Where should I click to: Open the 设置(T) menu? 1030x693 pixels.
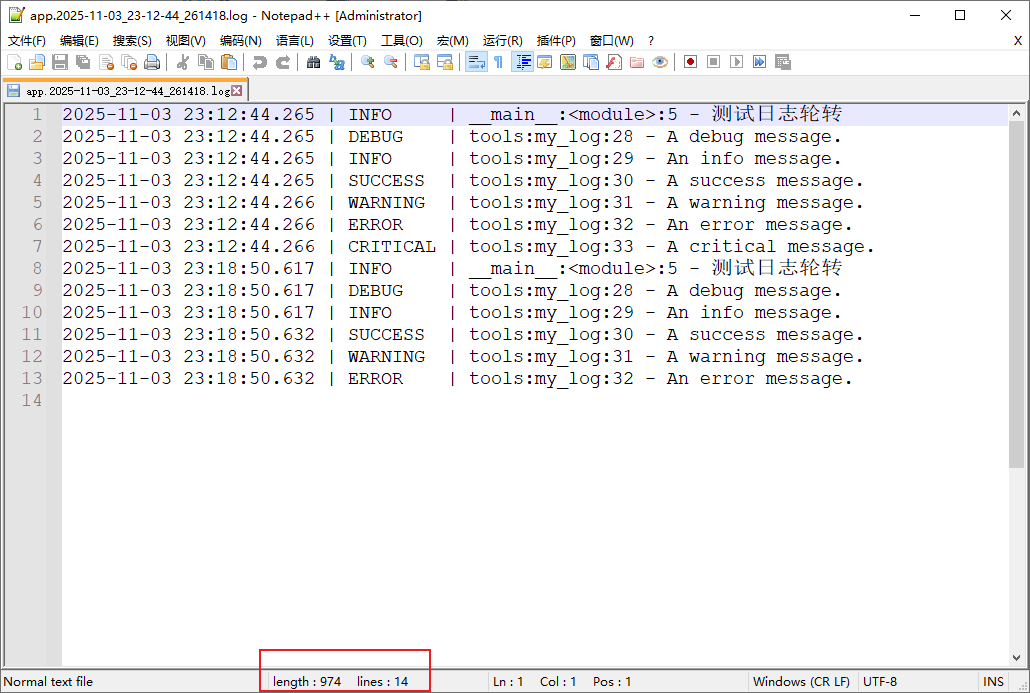(x=347, y=41)
